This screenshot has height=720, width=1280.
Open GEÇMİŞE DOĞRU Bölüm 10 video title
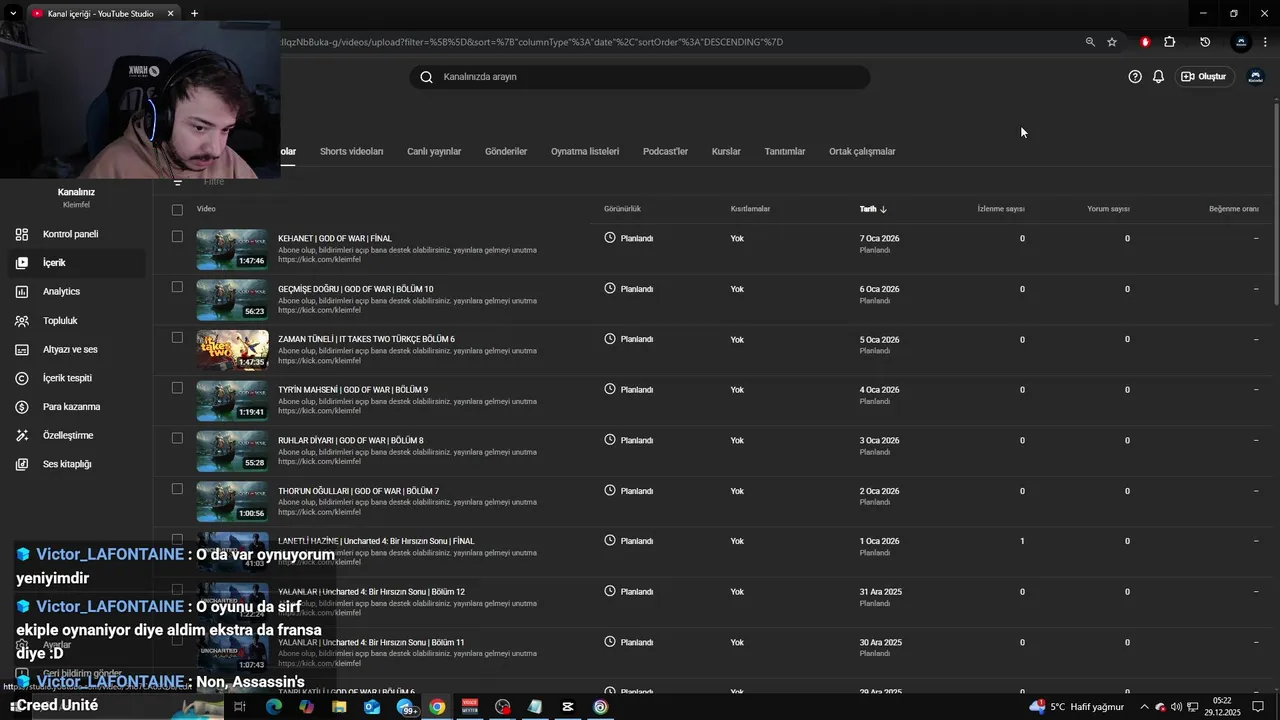[x=355, y=289]
